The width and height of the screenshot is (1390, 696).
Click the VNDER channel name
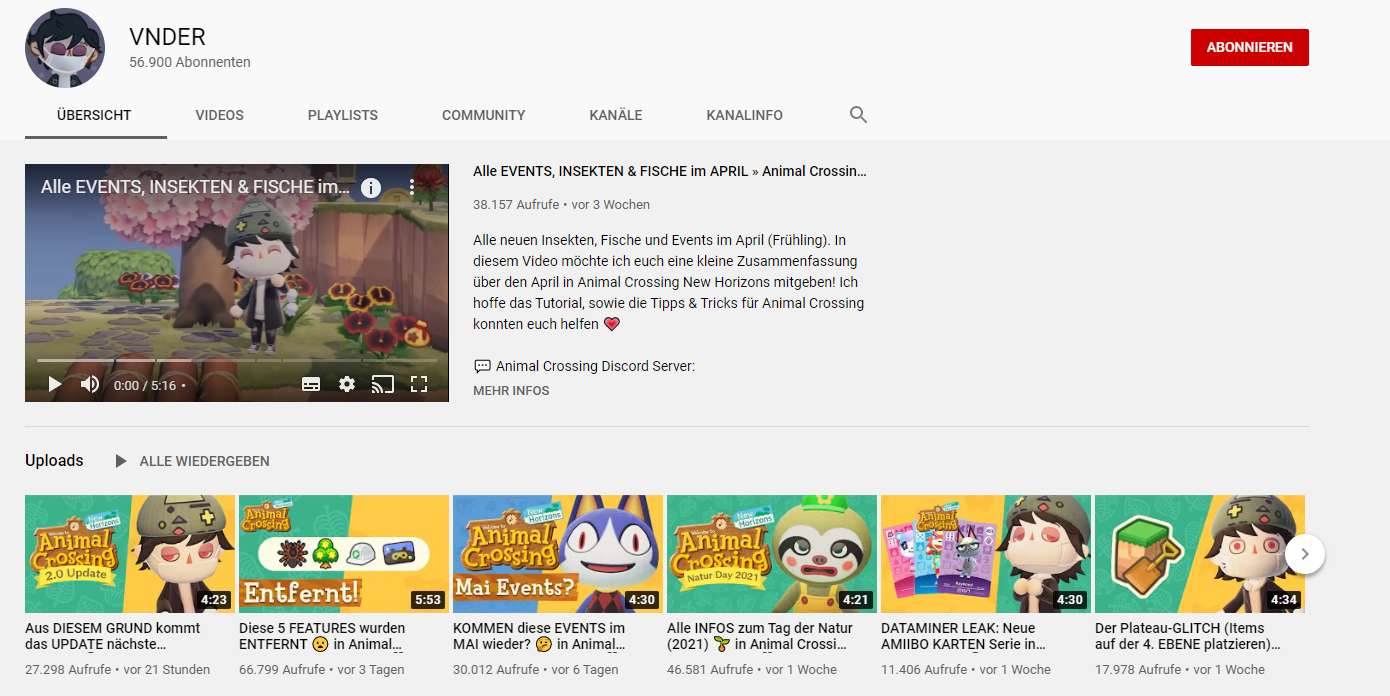(x=167, y=37)
